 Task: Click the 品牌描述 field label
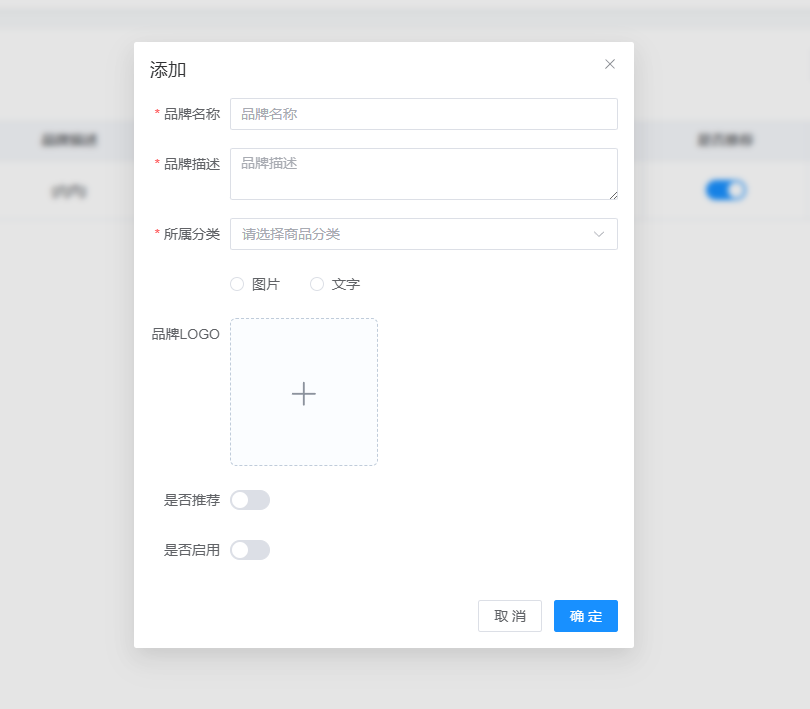(x=192, y=164)
